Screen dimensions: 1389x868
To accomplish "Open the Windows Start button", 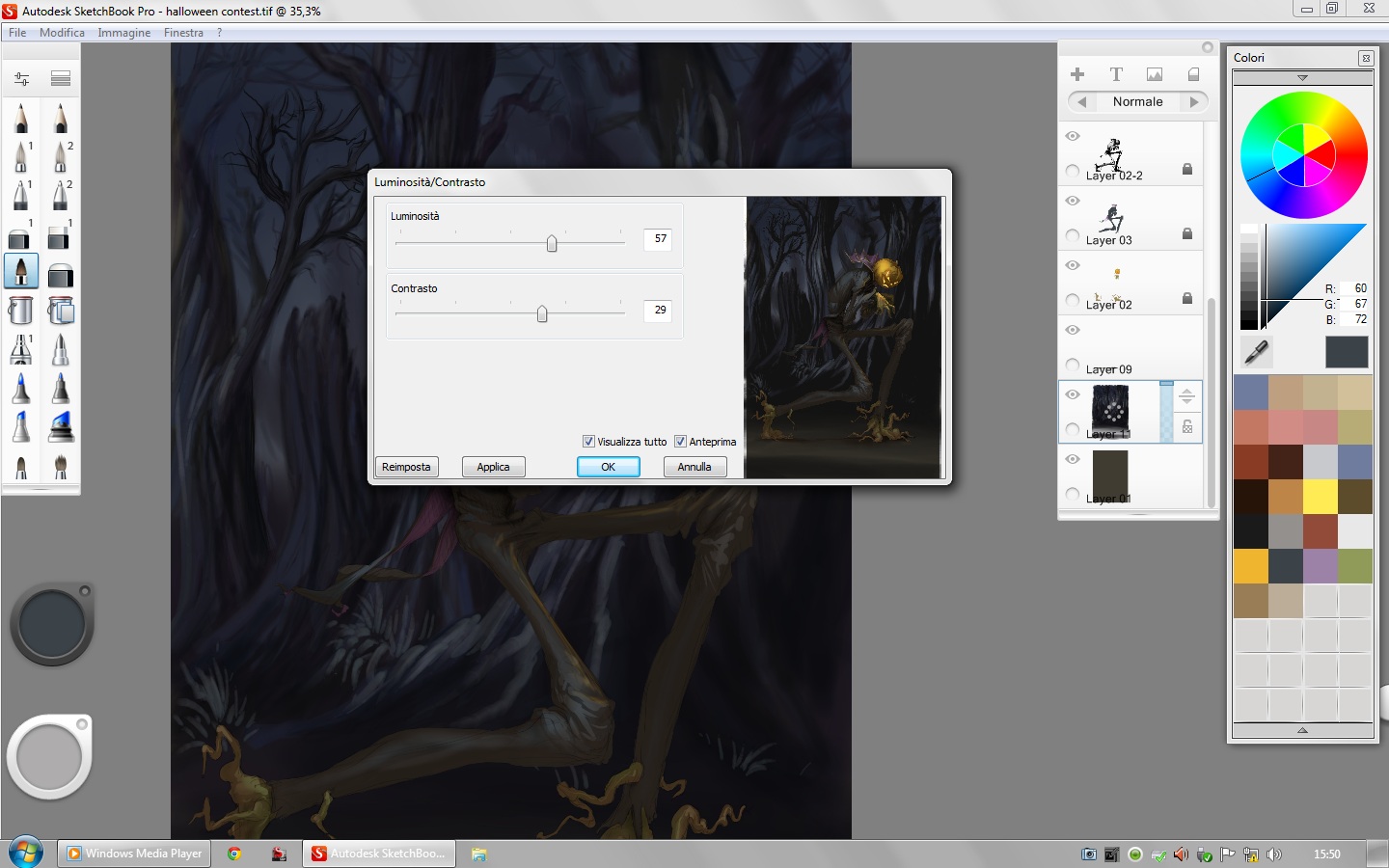I will pyautogui.click(x=26, y=854).
